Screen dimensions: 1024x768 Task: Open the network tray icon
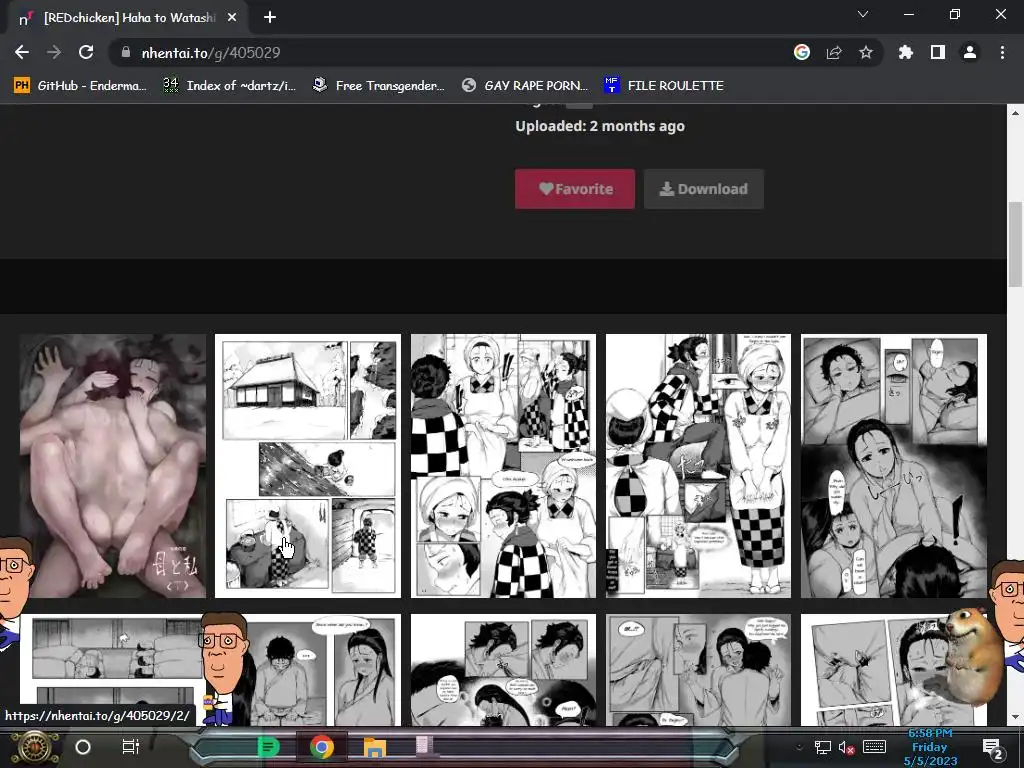pyautogui.click(x=823, y=747)
